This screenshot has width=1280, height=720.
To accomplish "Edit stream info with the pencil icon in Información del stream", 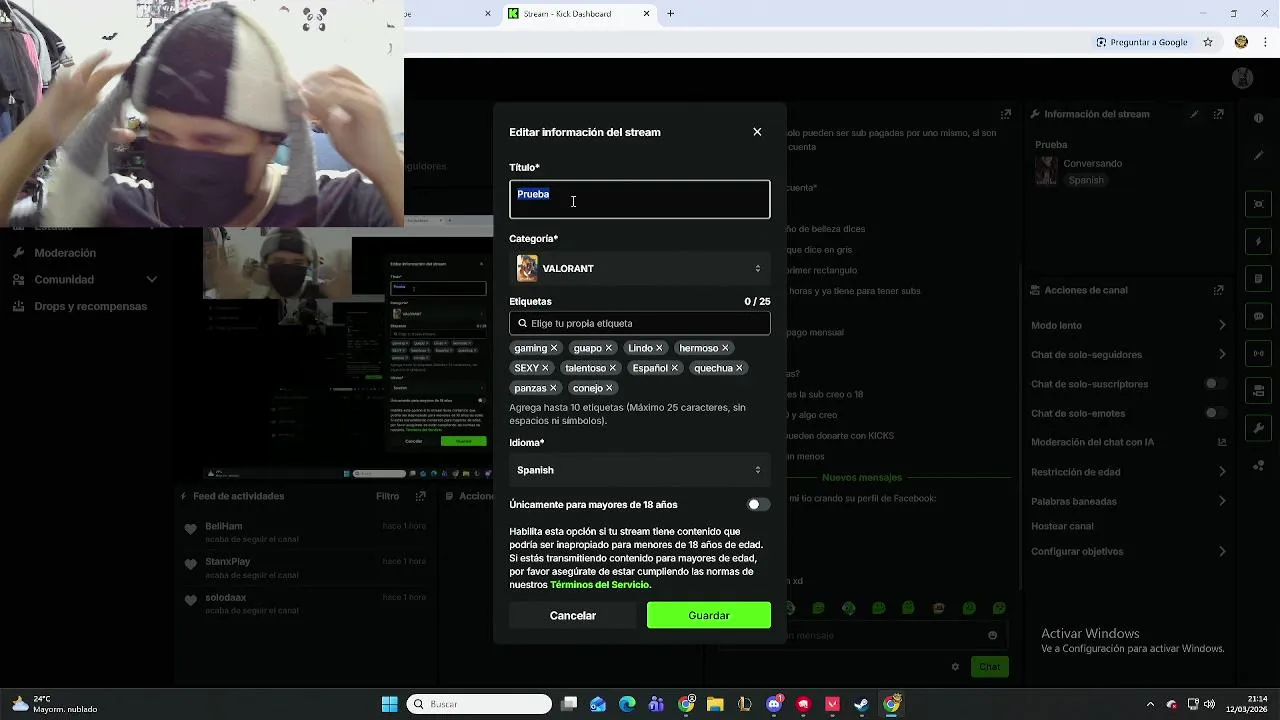I will tap(1194, 114).
